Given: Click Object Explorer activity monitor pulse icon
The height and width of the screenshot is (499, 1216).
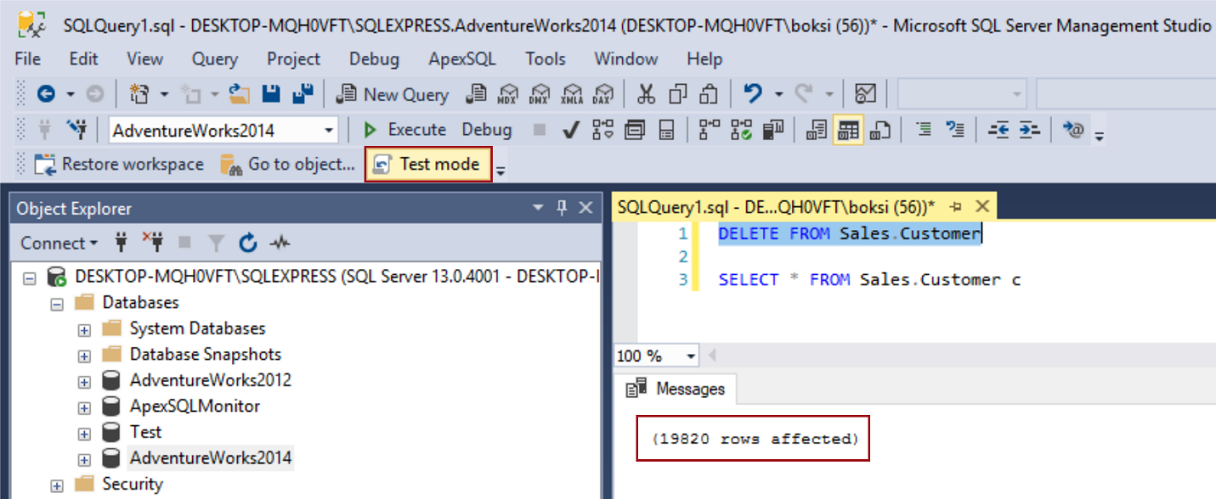Looking at the screenshot, I should click(280, 243).
